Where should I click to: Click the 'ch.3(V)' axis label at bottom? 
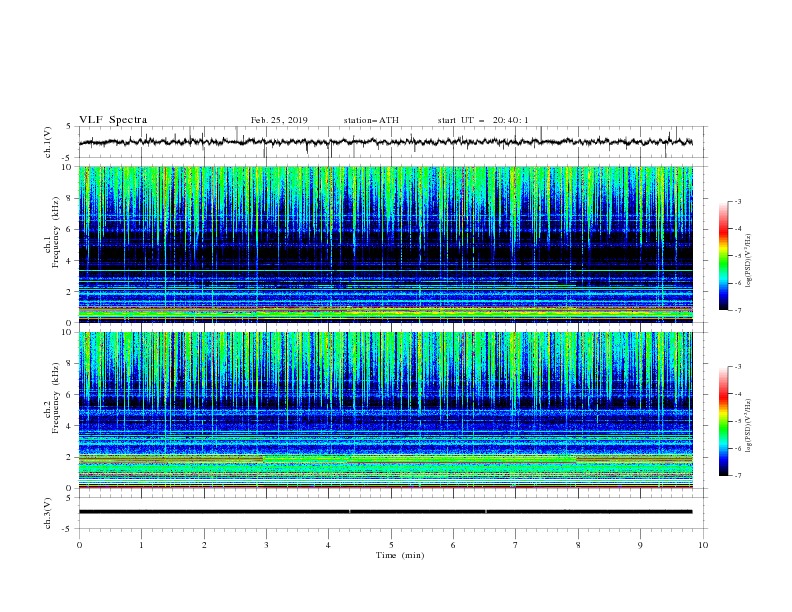(x=48, y=513)
